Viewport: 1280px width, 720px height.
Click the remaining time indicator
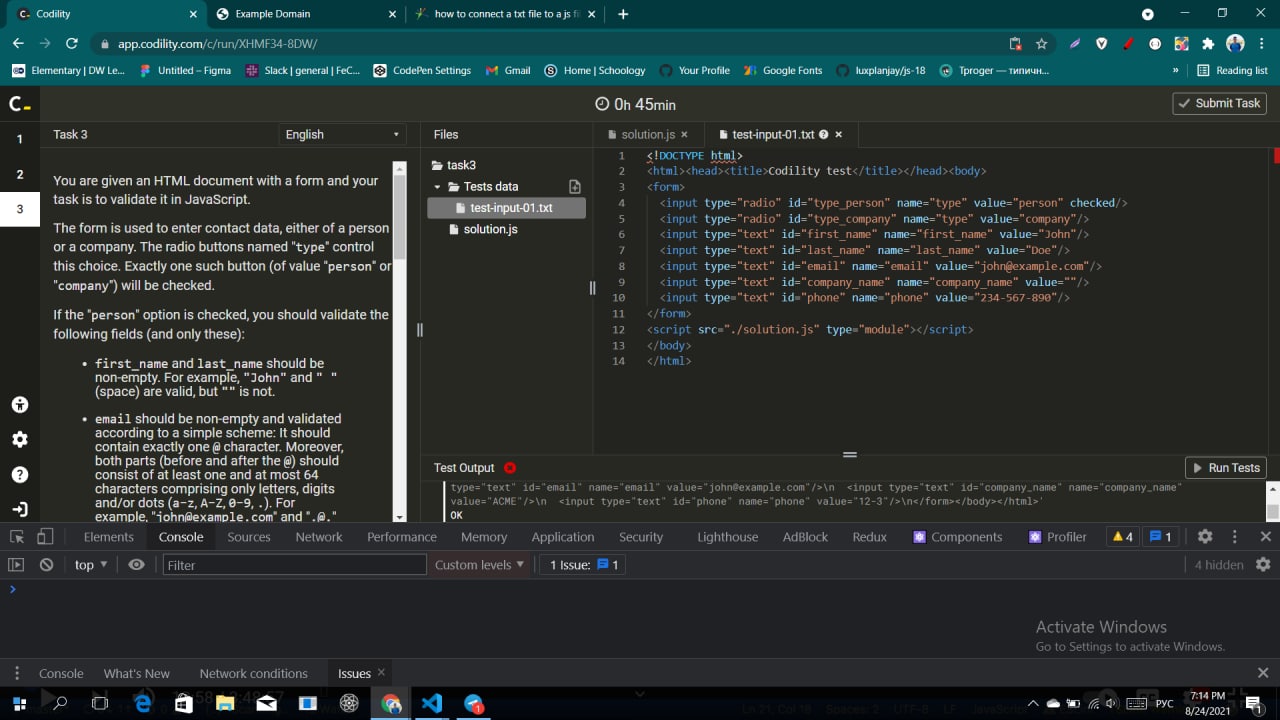coord(636,104)
